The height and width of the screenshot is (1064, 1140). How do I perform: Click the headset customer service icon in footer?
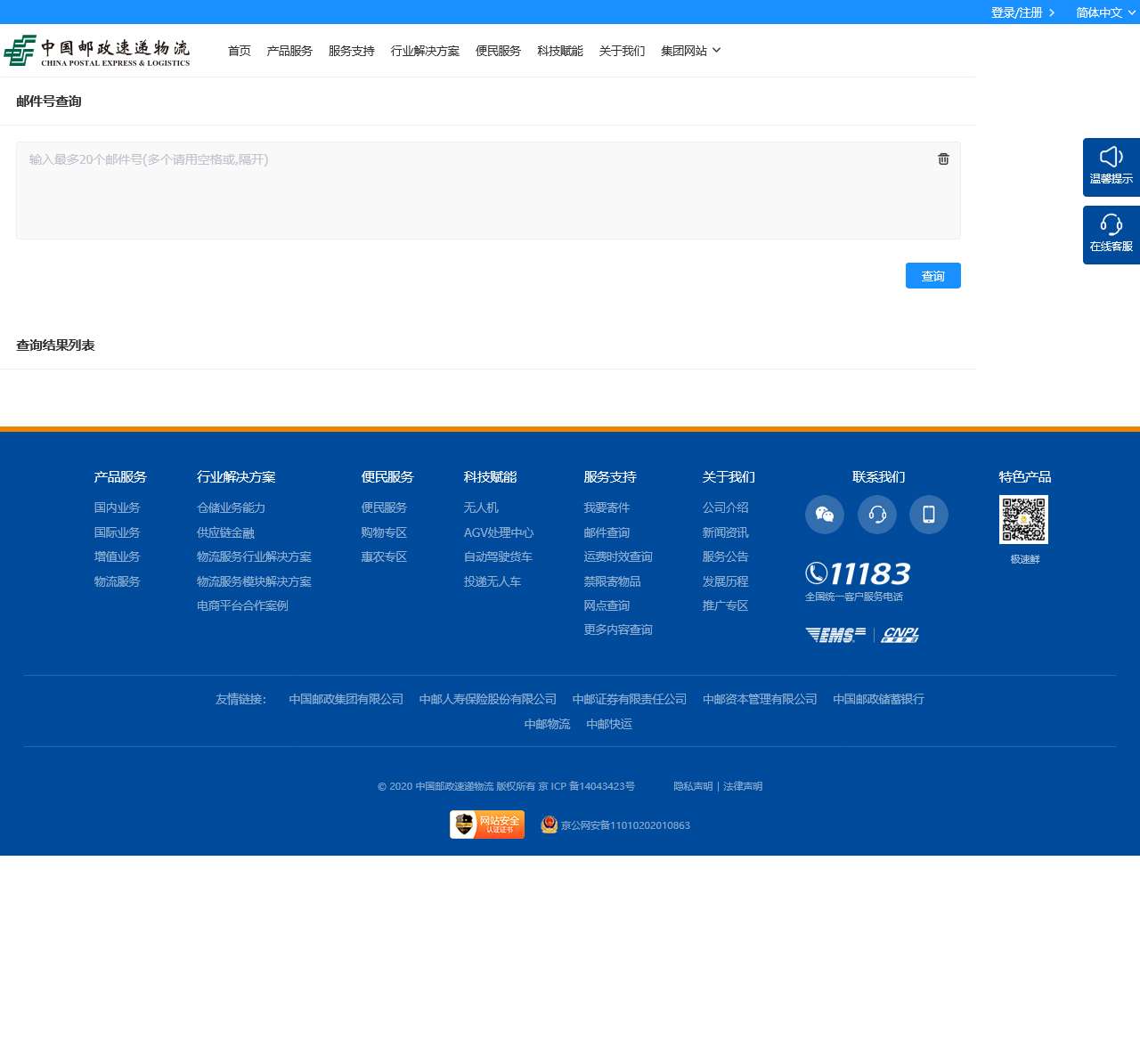pos(877,515)
